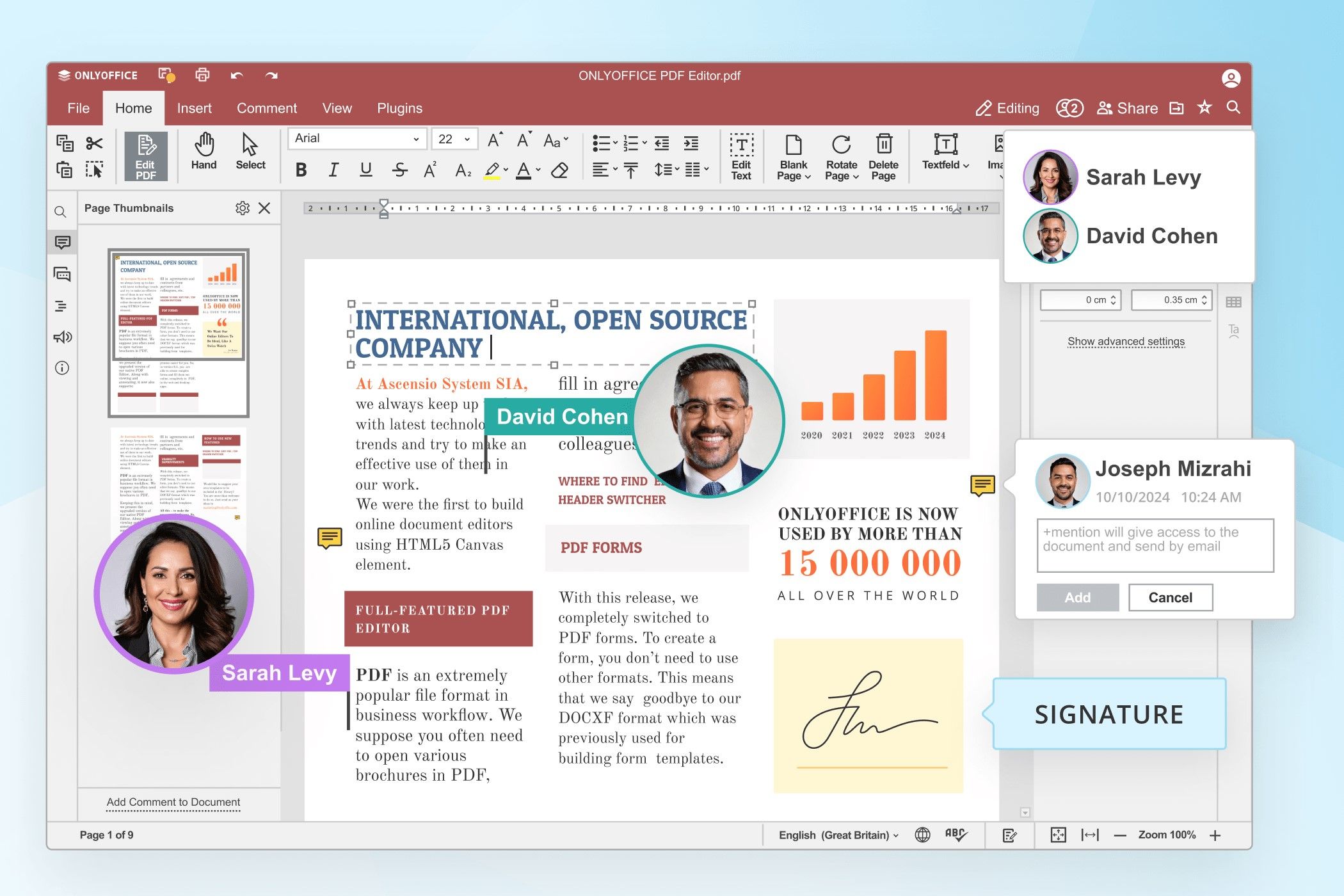This screenshot has width=1344, height=896.
Task: Open the Chat panel in left sidebar
Action: click(x=62, y=274)
